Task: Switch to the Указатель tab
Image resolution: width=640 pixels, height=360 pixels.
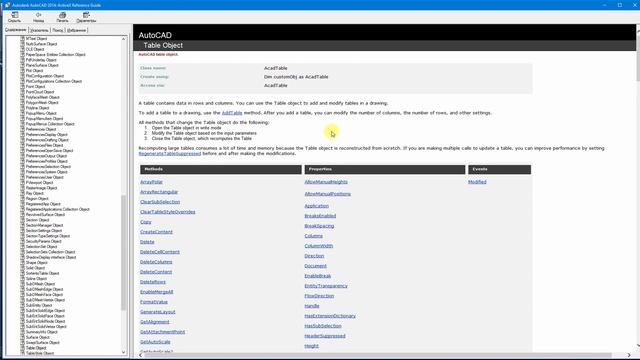Action: click(x=39, y=30)
